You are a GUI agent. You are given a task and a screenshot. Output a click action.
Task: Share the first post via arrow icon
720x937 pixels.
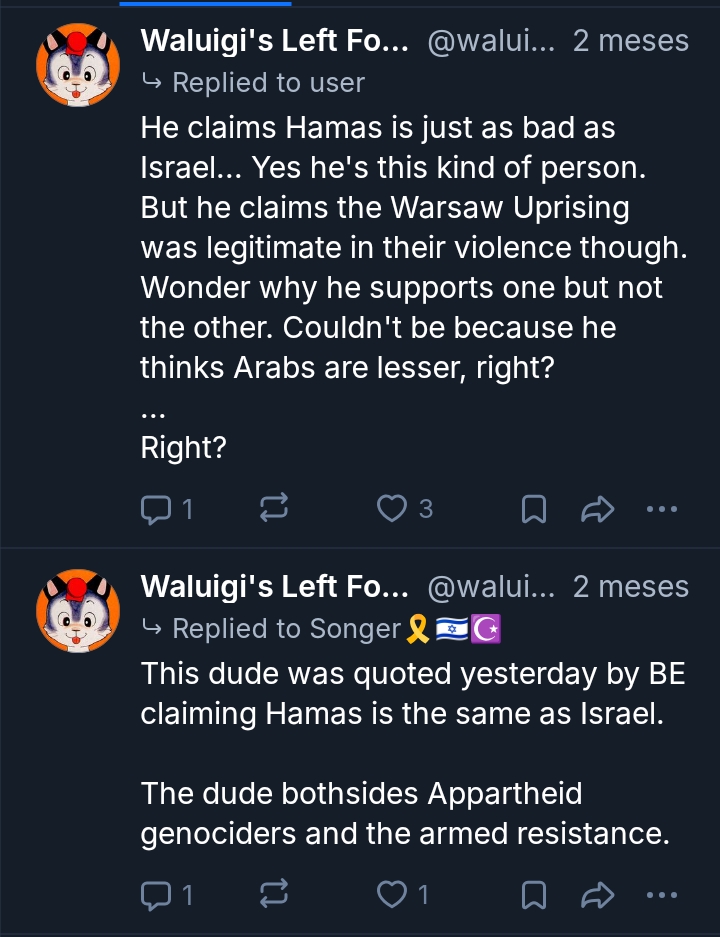point(597,510)
